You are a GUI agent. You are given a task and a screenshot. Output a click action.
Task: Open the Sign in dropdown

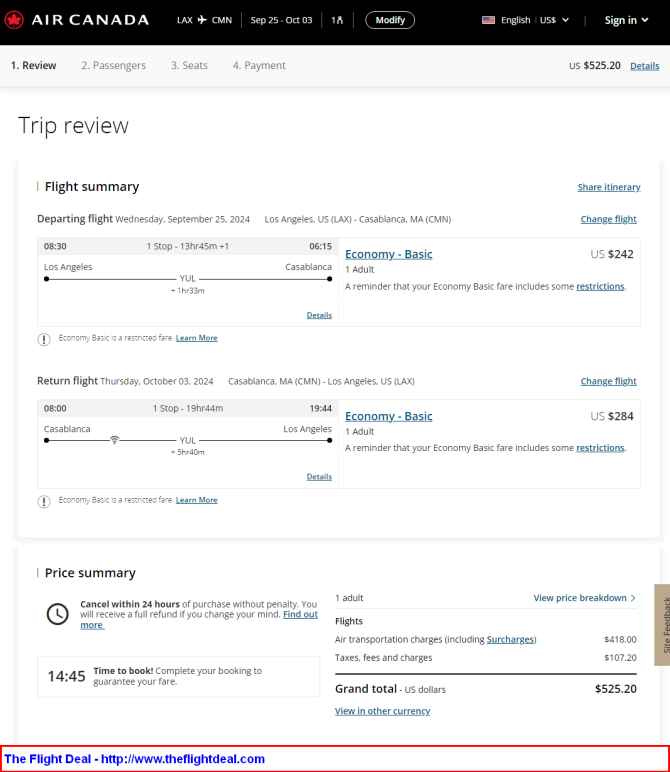pos(626,20)
